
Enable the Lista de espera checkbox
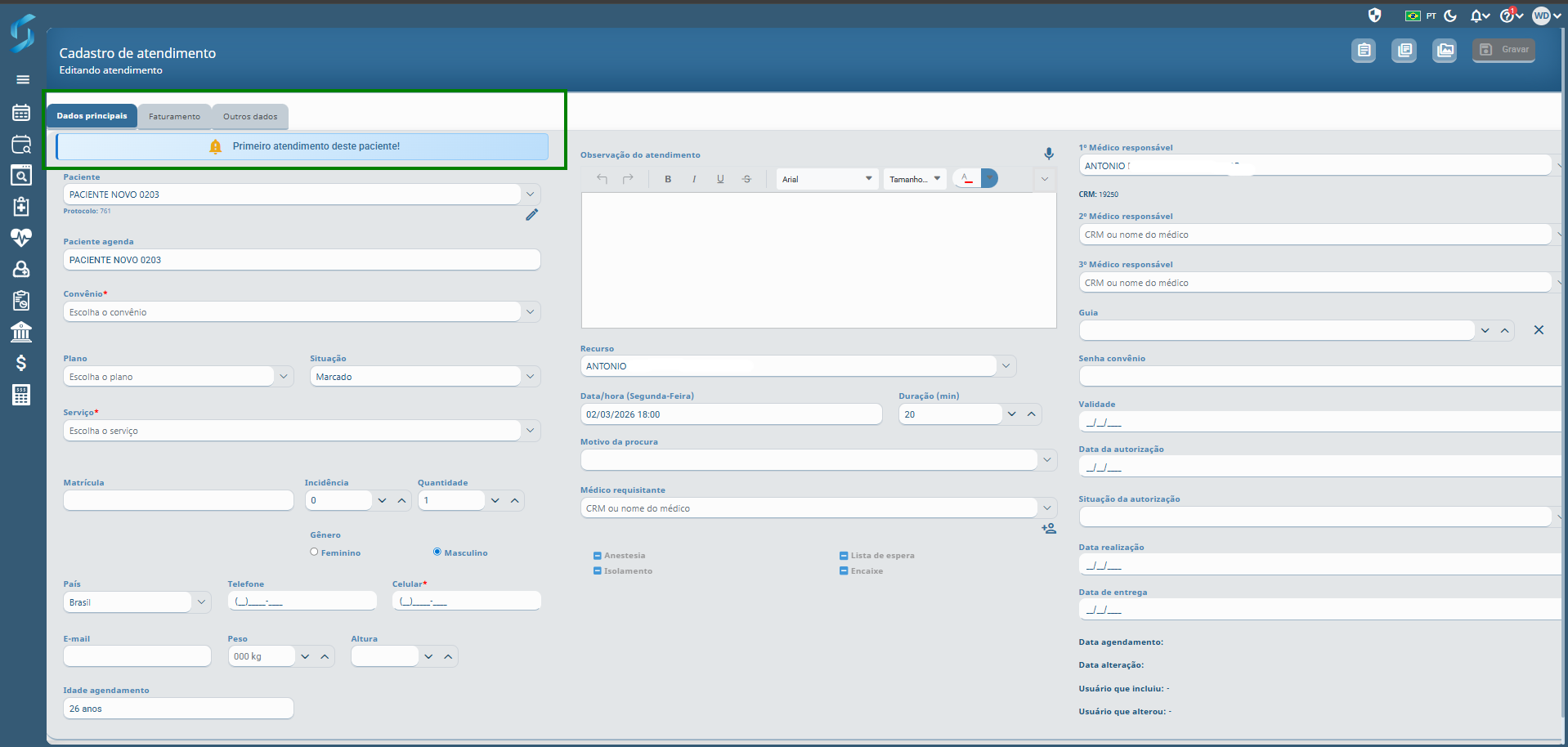(844, 556)
